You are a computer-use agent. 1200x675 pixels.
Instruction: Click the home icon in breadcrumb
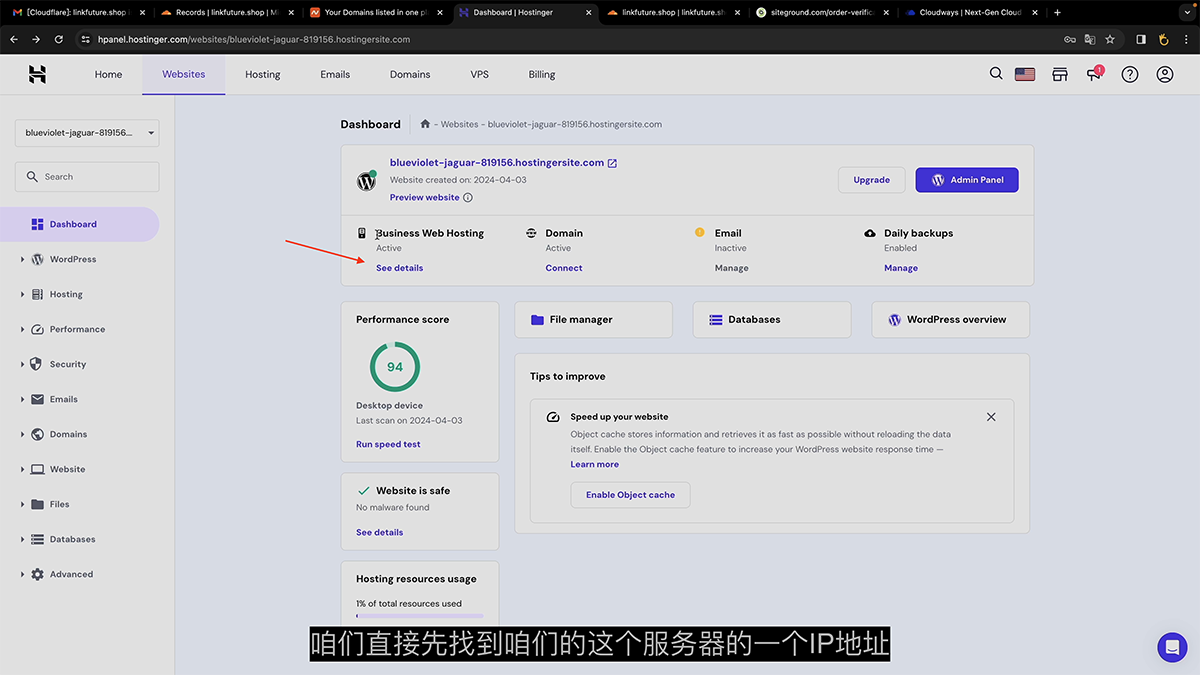425,124
